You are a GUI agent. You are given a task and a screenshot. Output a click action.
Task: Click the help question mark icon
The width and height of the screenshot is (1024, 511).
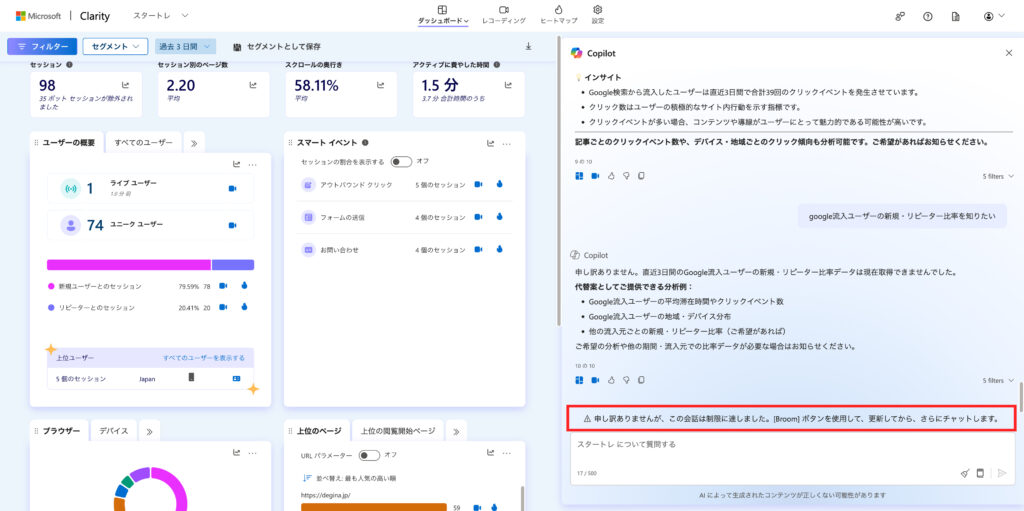(927, 16)
